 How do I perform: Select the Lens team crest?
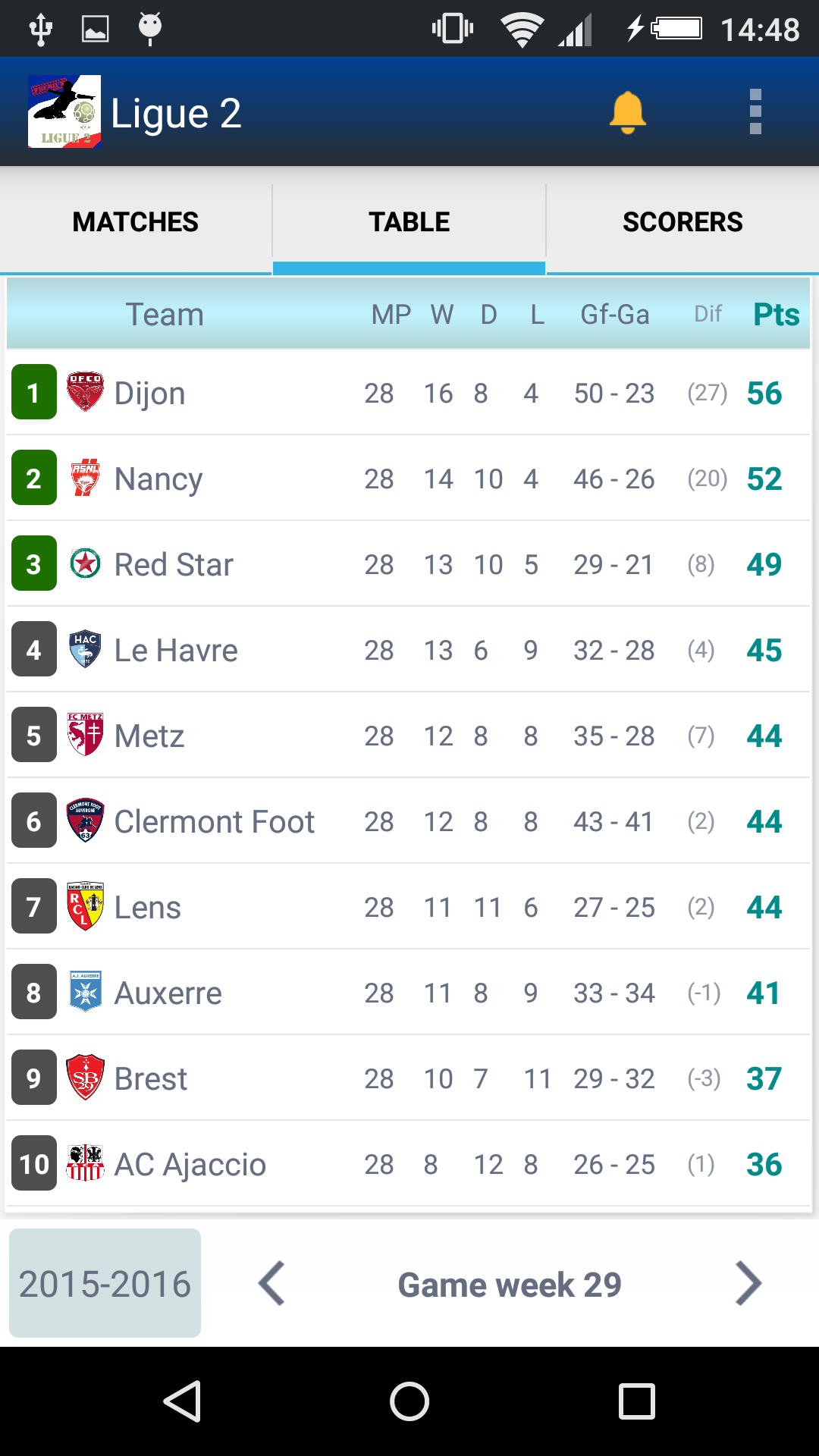click(86, 906)
